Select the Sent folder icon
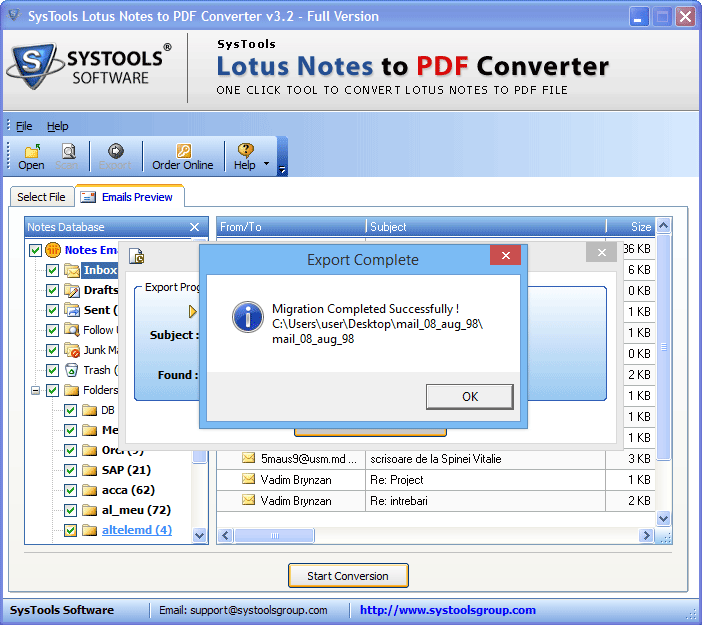 pos(72,310)
